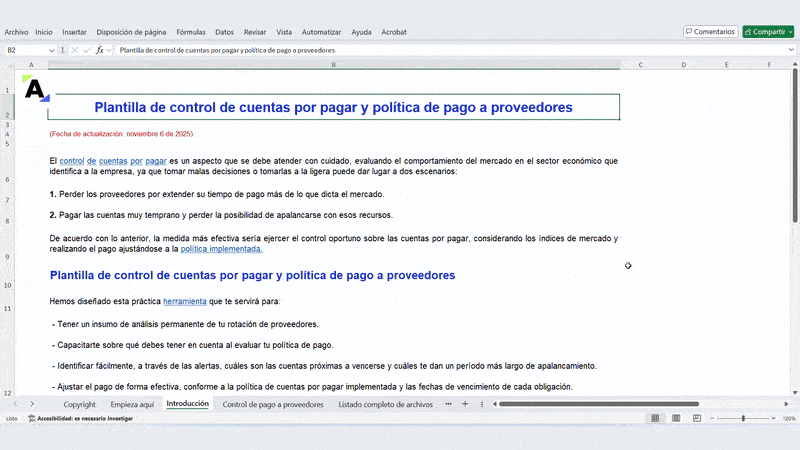
Task: Open the Fórmulas ribbon tab
Action: coord(190,32)
